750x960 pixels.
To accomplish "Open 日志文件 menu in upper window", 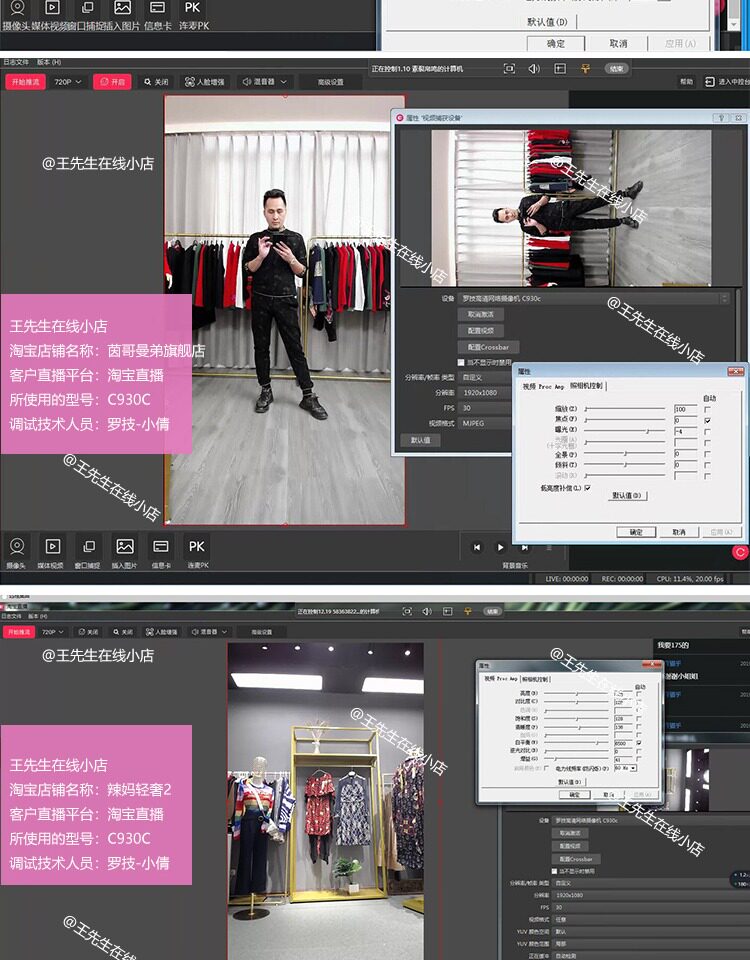I will pos(16,62).
